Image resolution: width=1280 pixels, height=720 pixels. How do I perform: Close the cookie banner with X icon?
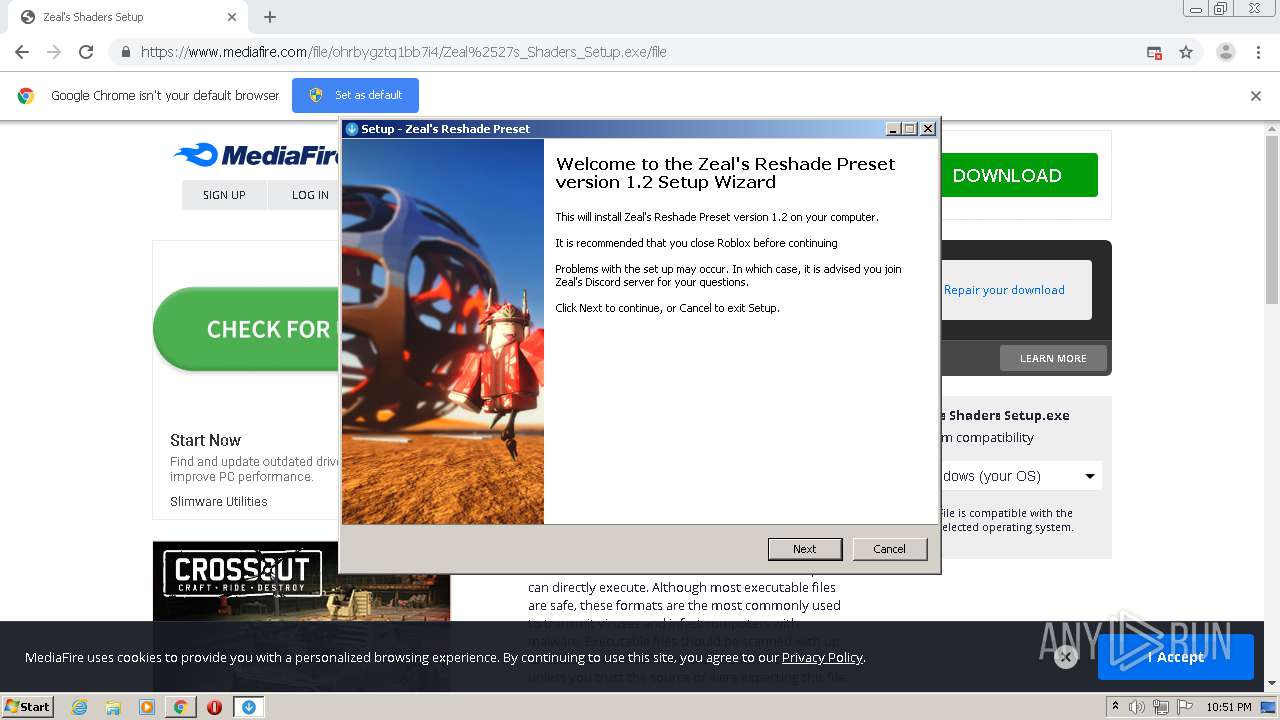tap(1065, 657)
